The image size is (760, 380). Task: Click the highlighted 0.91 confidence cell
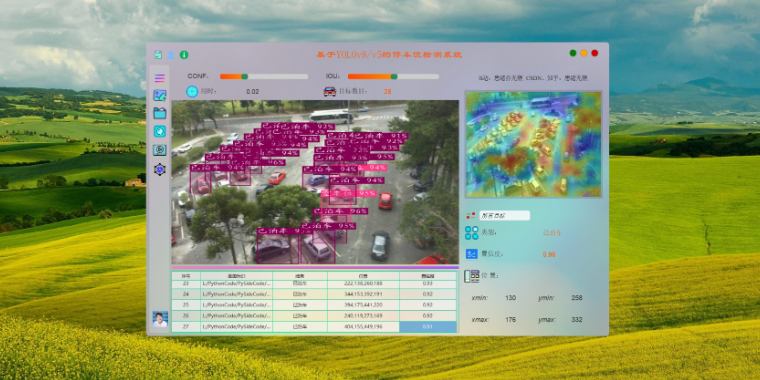coord(428,327)
